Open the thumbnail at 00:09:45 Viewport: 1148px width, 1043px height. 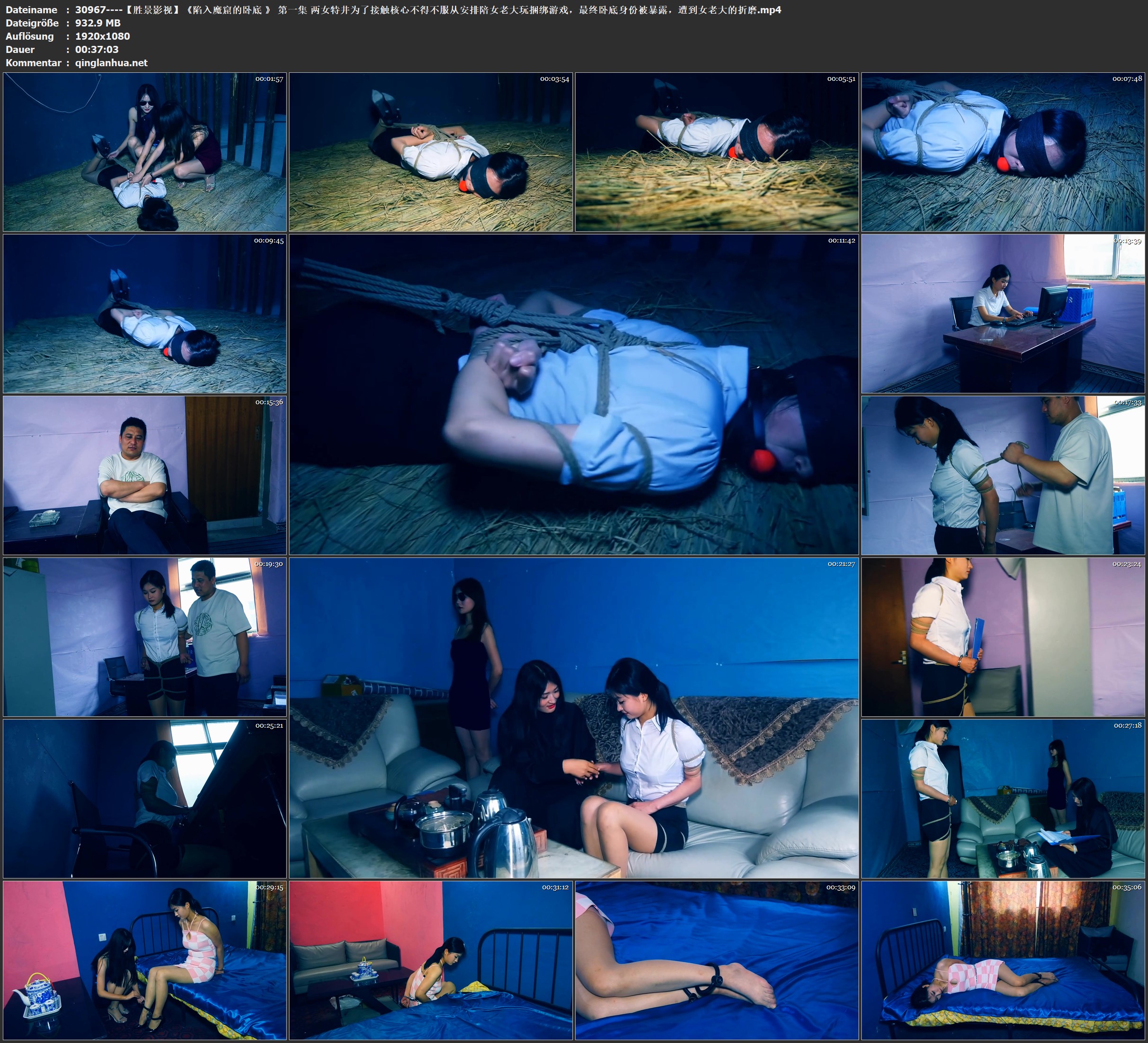point(145,313)
